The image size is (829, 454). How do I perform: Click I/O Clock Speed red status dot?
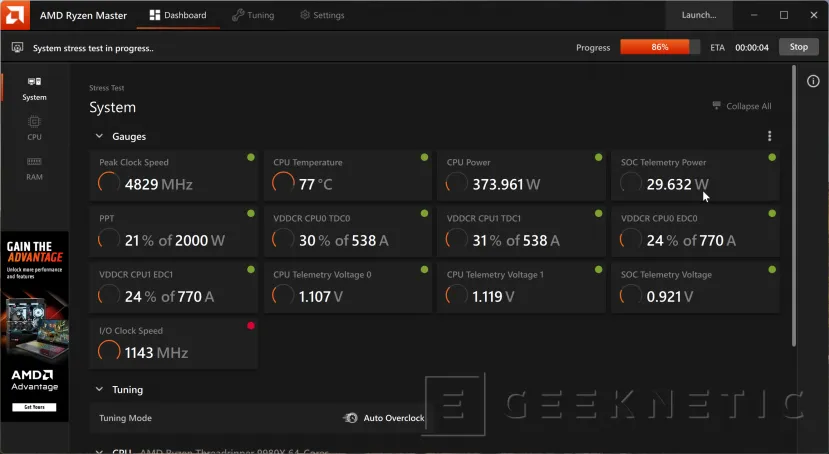[x=251, y=326]
